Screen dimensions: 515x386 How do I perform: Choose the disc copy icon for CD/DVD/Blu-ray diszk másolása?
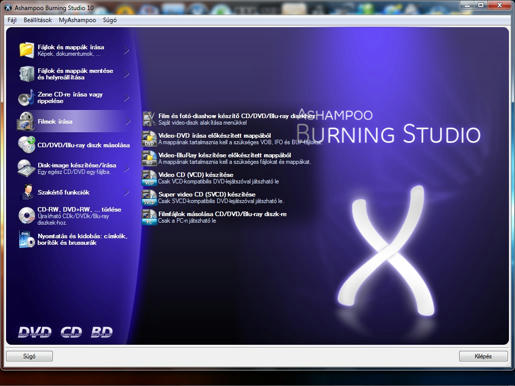[26, 145]
